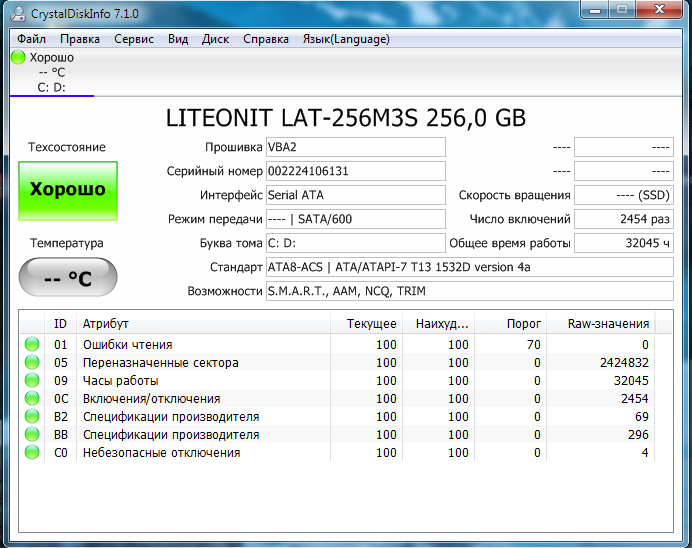Click the raw value 32045 in Часы работы row
The image size is (692, 548).
pyautogui.click(x=631, y=381)
